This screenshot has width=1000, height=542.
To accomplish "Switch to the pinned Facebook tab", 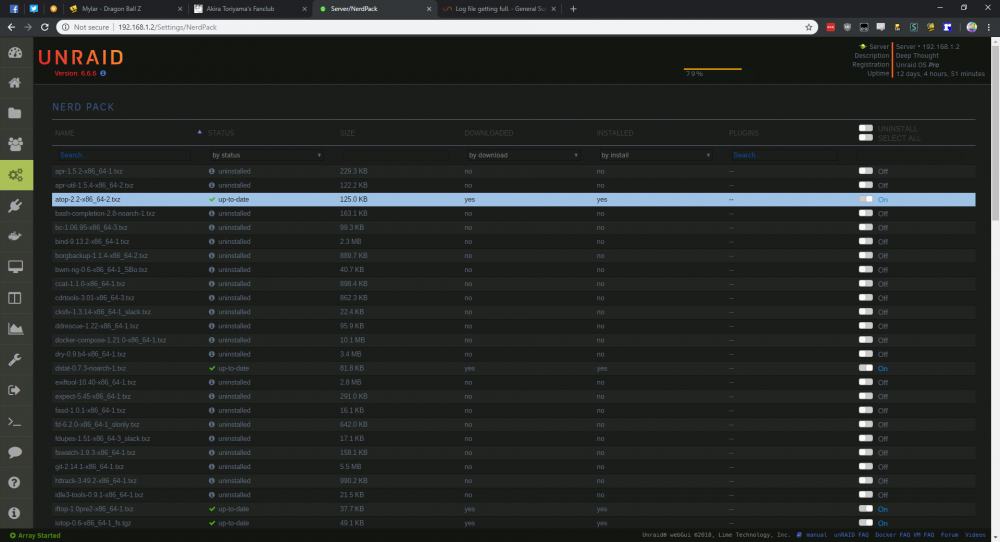I will click(x=14, y=9).
